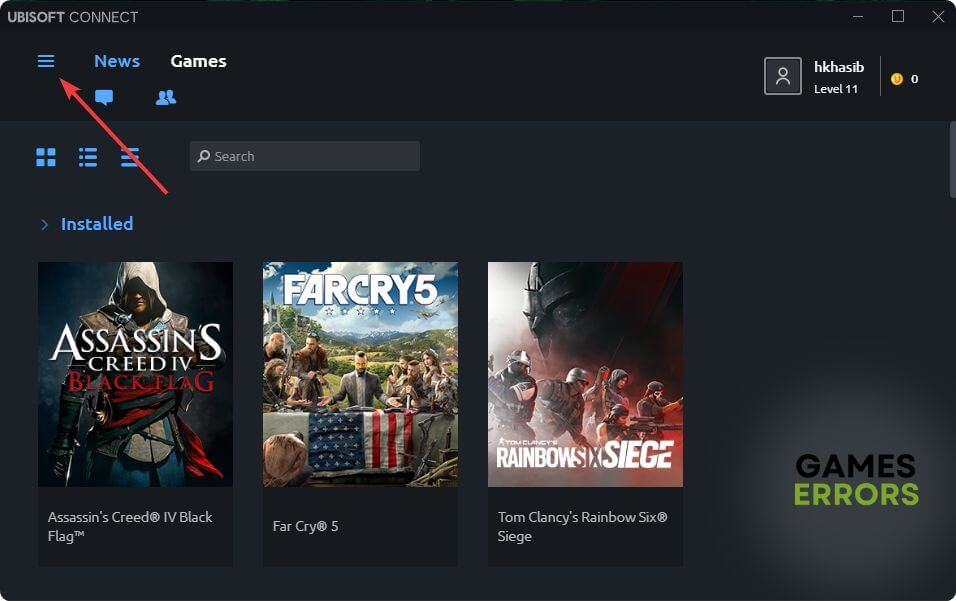Screen dimensions: 956x601
Task: Switch to detailed list view
Action: tap(88, 157)
